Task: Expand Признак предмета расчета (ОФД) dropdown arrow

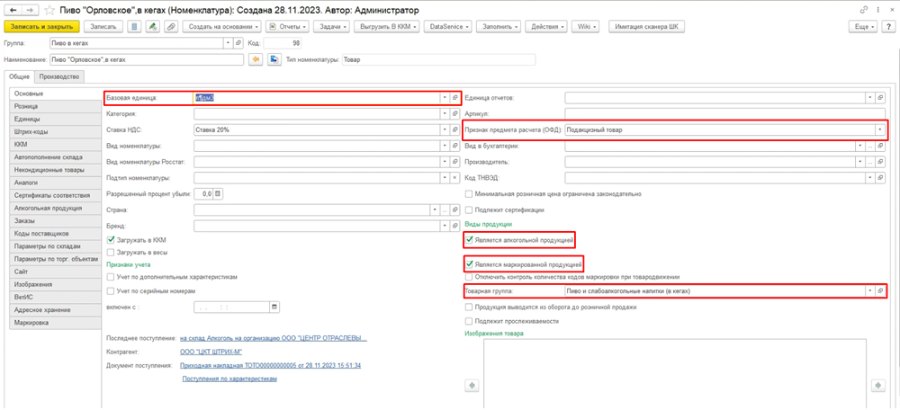Action: [x=880, y=130]
